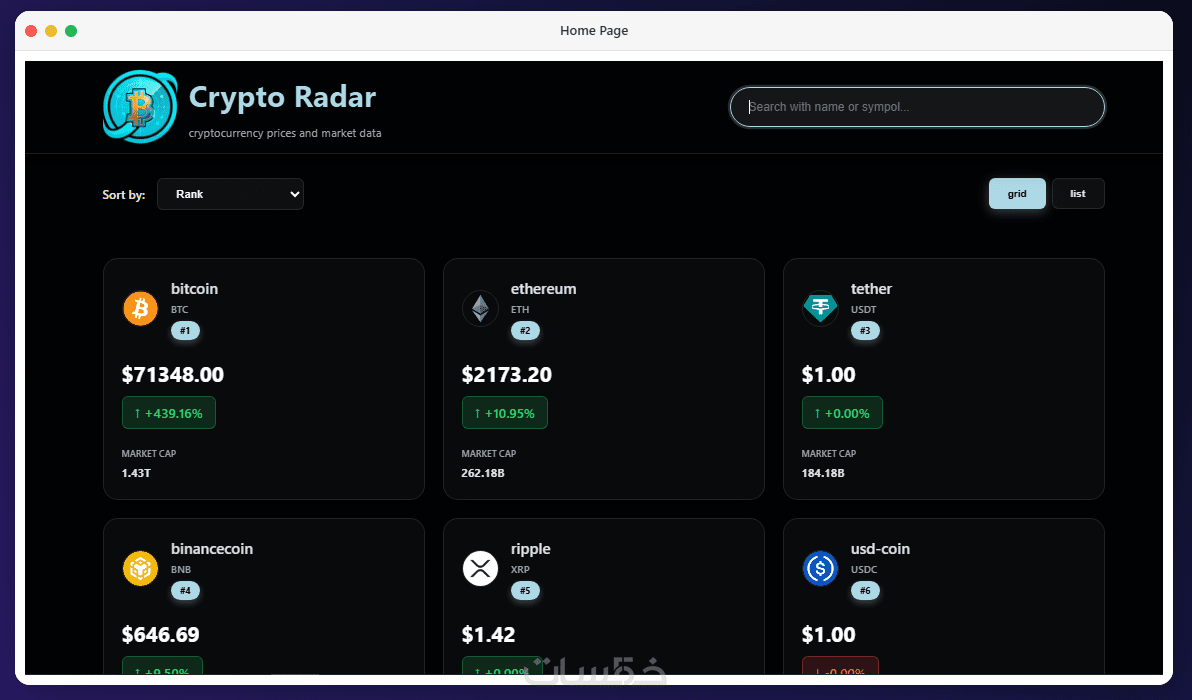Click the usd-coin USDC icon

coord(820,568)
